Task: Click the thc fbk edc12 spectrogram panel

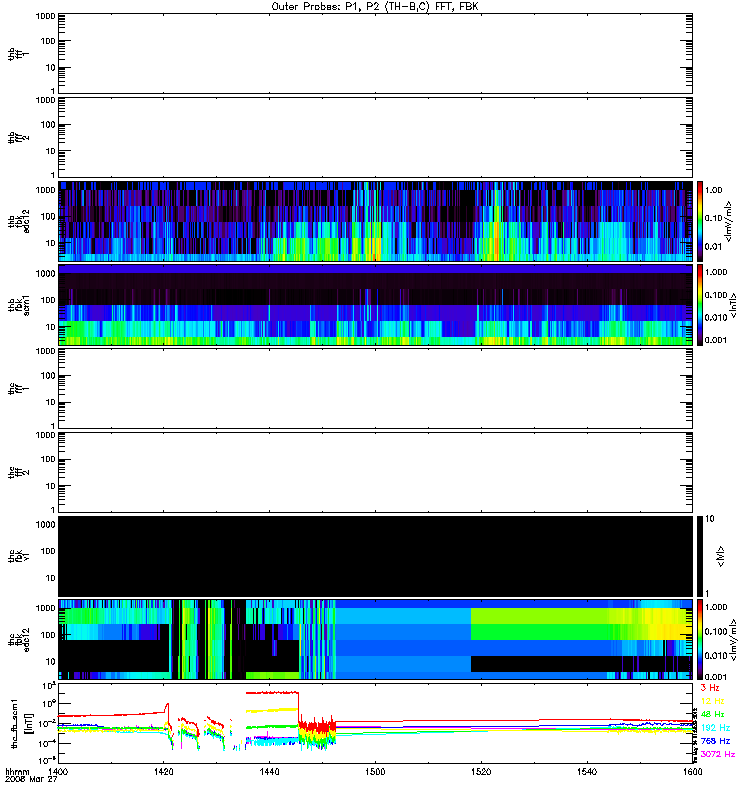Action: point(375,640)
